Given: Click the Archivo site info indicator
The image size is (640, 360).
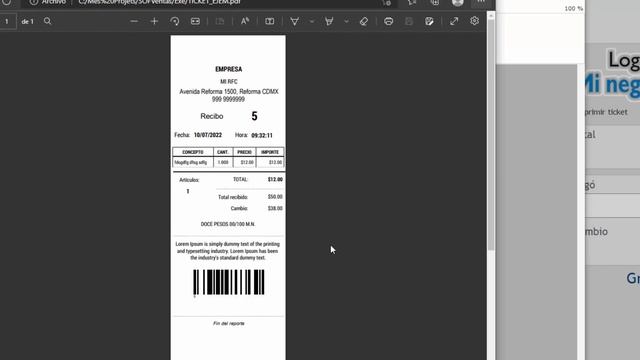Looking at the screenshot, I should pyautogui.click(x=48, y=2).
